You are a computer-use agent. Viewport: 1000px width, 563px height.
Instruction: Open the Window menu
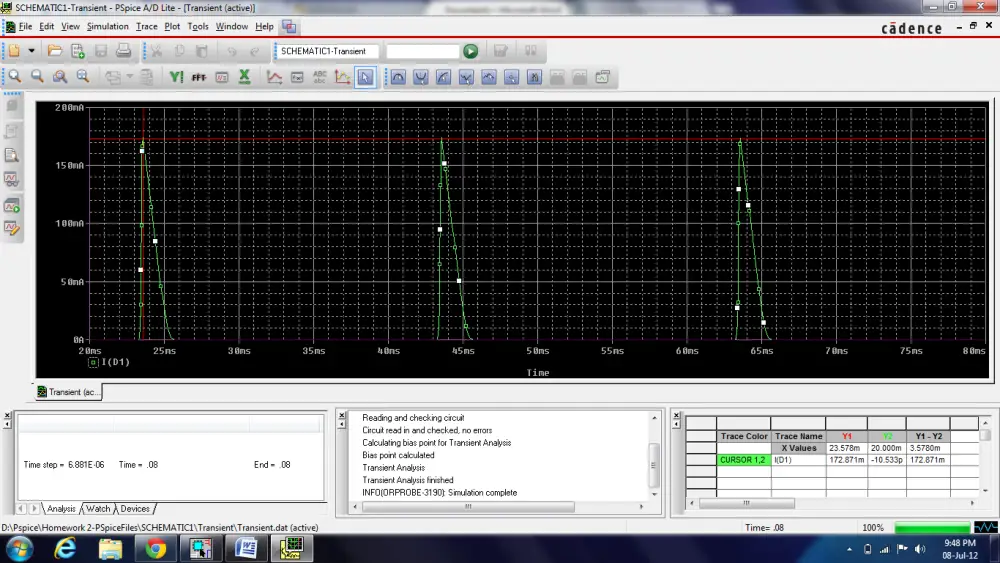pos(232,26)
